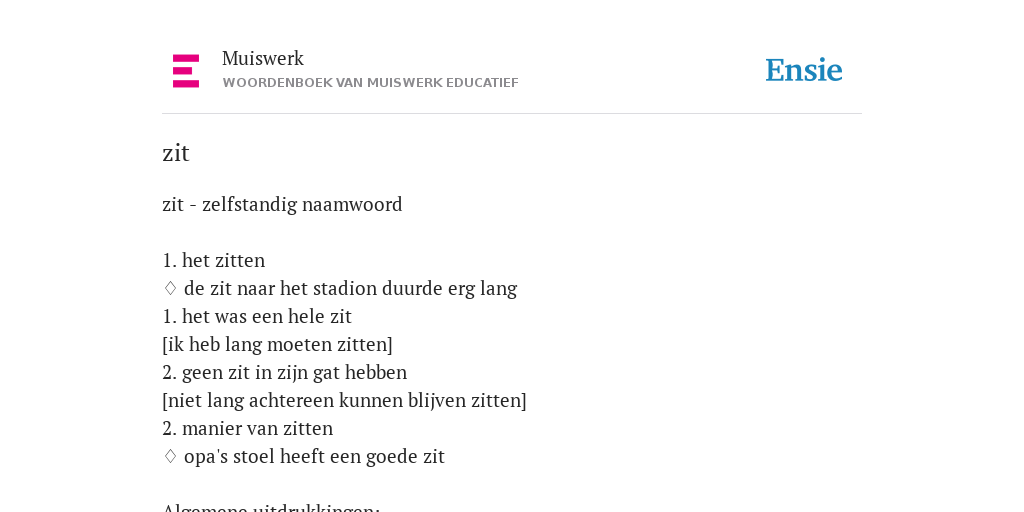
Task: Click the phrase 'het was een hele zit'
Action: click(x=266, y=317)
